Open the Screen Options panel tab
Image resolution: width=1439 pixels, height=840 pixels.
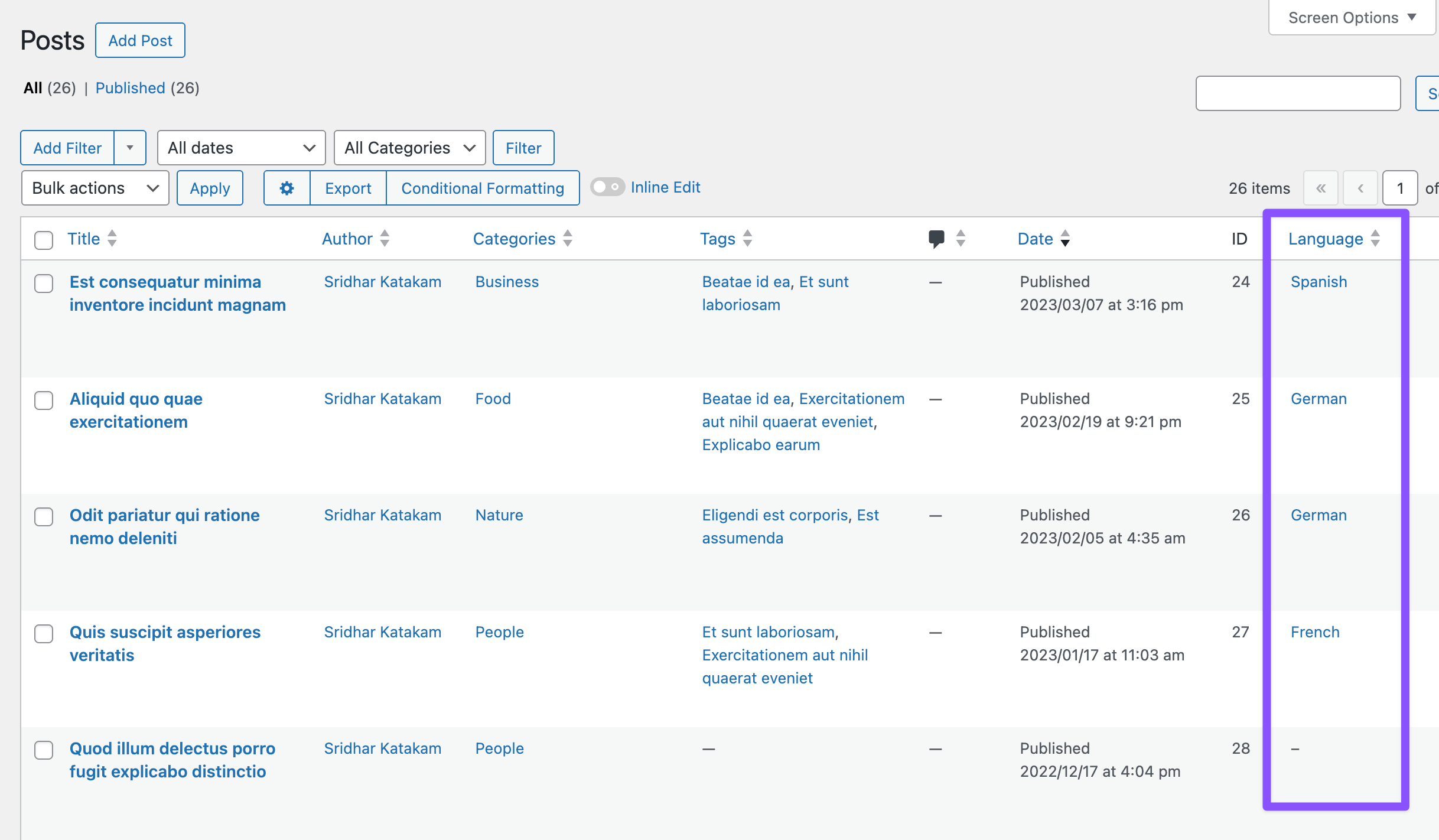pyautogui.click(x=1352, y=18)
